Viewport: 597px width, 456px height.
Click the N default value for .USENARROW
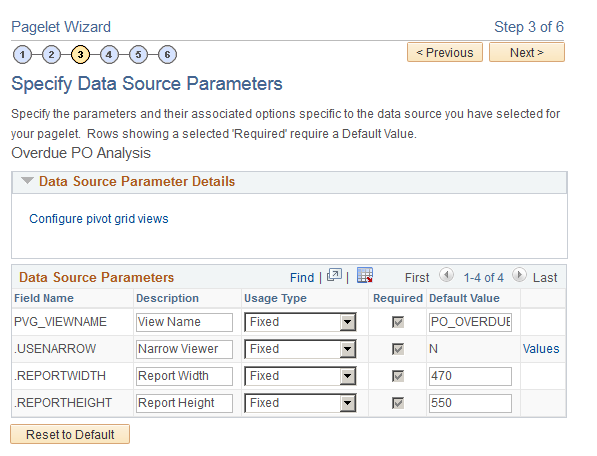[433, 349]
